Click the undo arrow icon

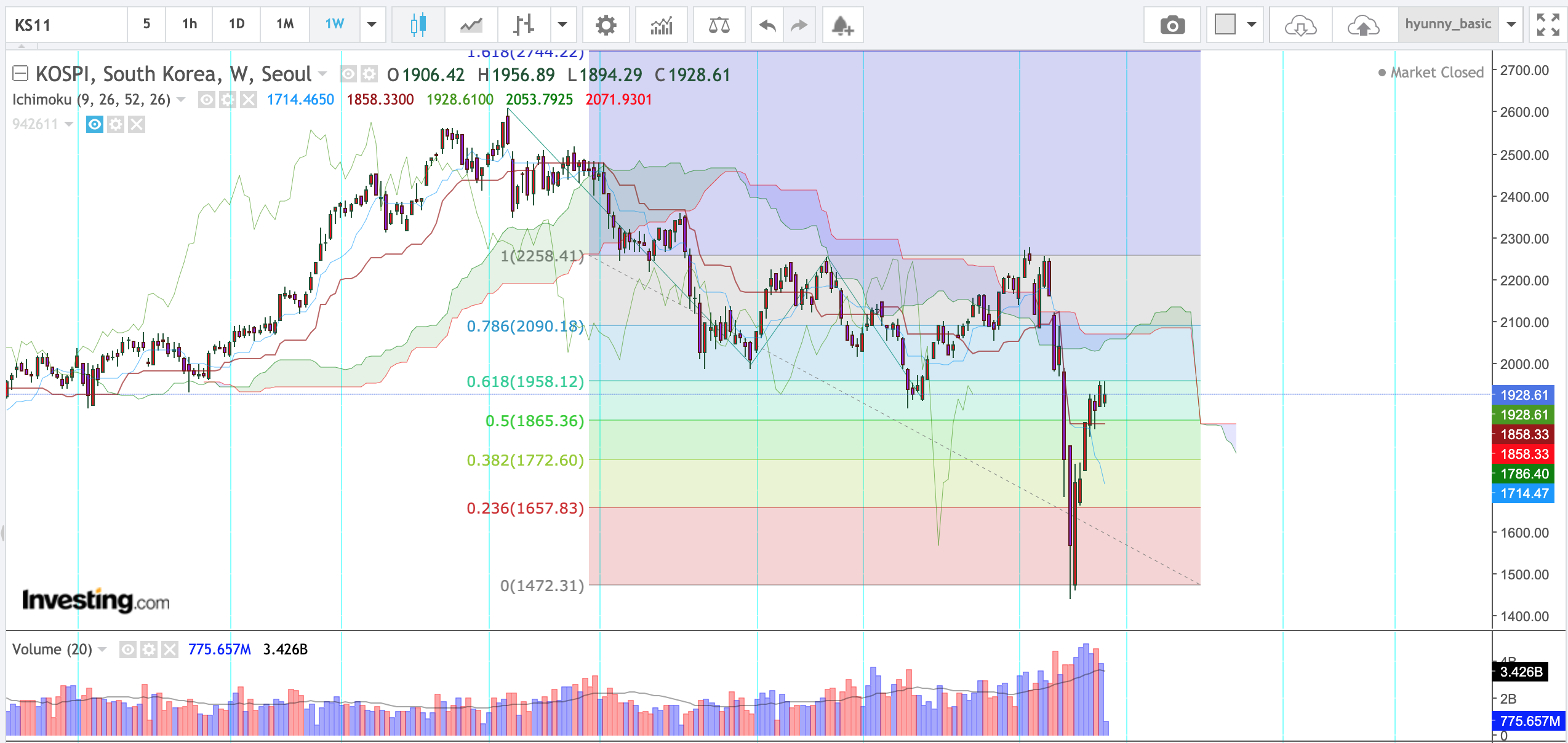coord(767,25)
